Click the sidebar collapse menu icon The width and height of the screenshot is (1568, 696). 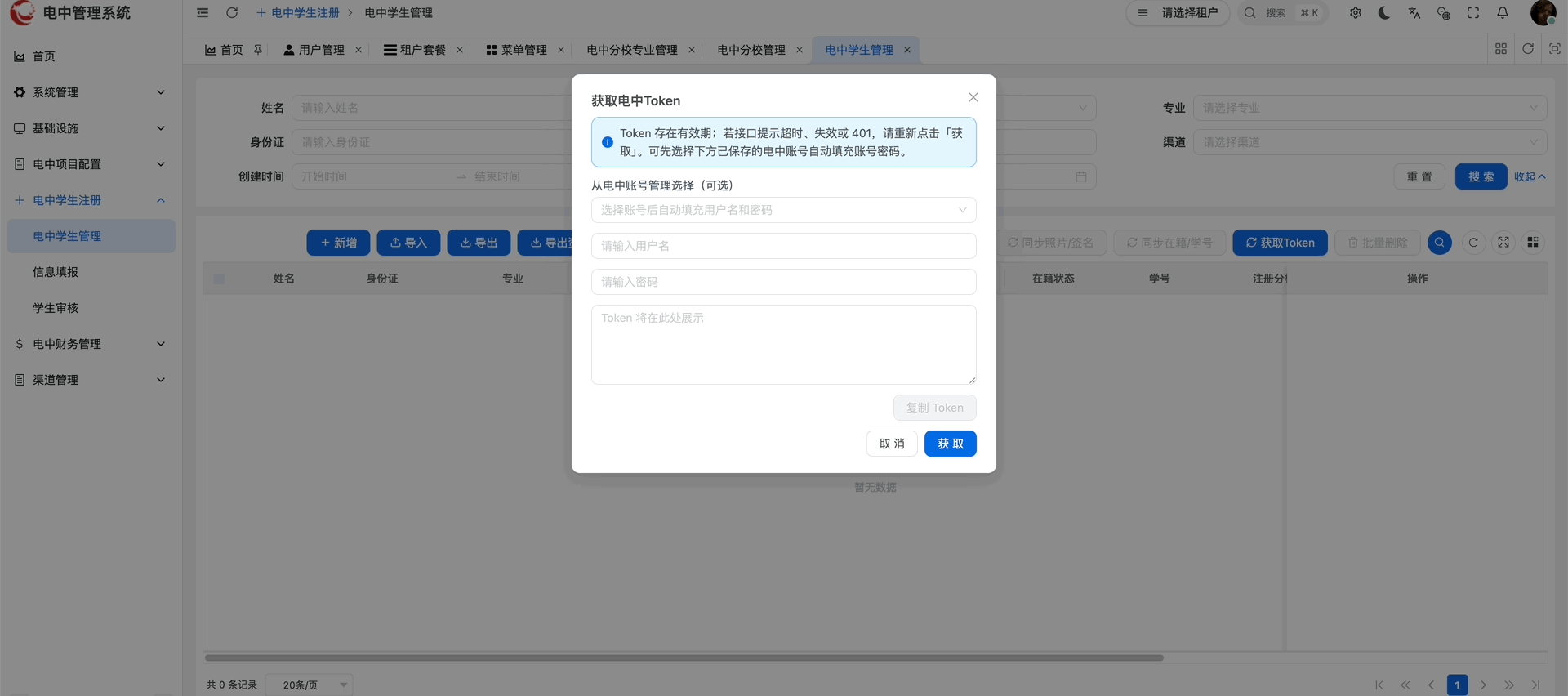pos(203,13)
